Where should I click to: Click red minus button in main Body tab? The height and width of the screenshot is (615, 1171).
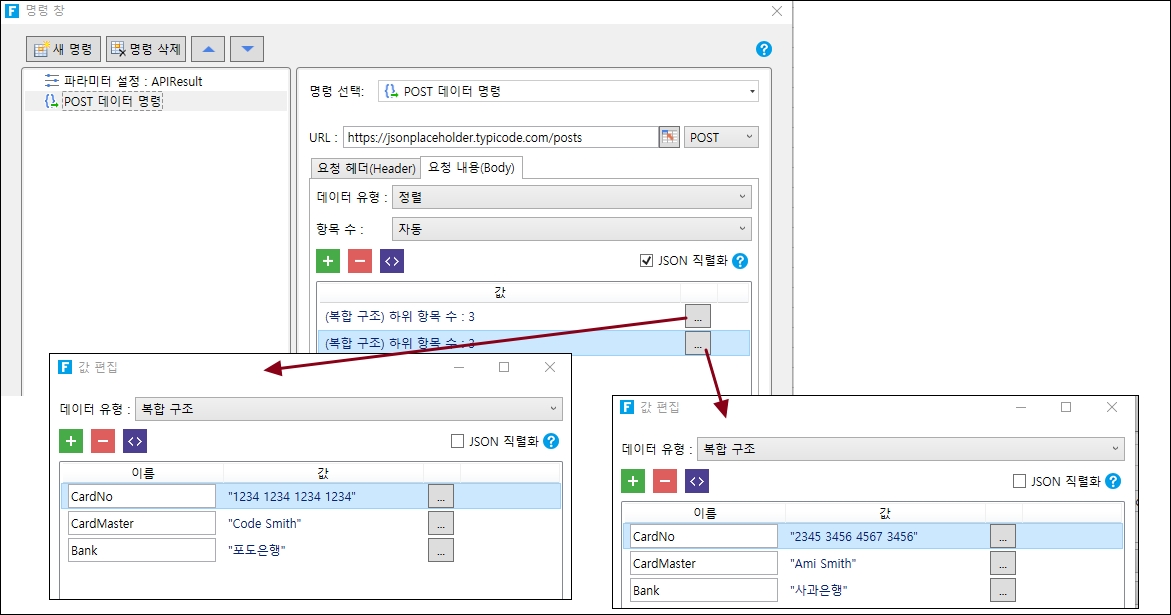[360, 261]
